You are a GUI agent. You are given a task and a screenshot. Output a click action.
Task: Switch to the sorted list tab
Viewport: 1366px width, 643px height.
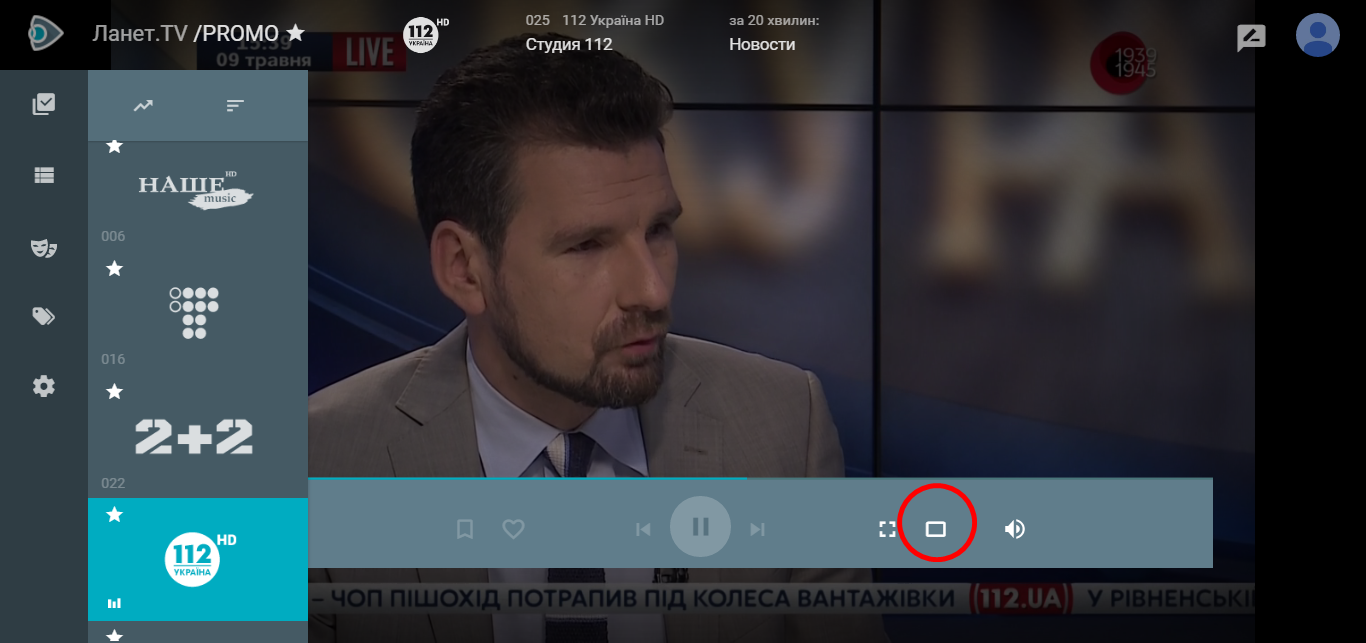click(235, 105)
